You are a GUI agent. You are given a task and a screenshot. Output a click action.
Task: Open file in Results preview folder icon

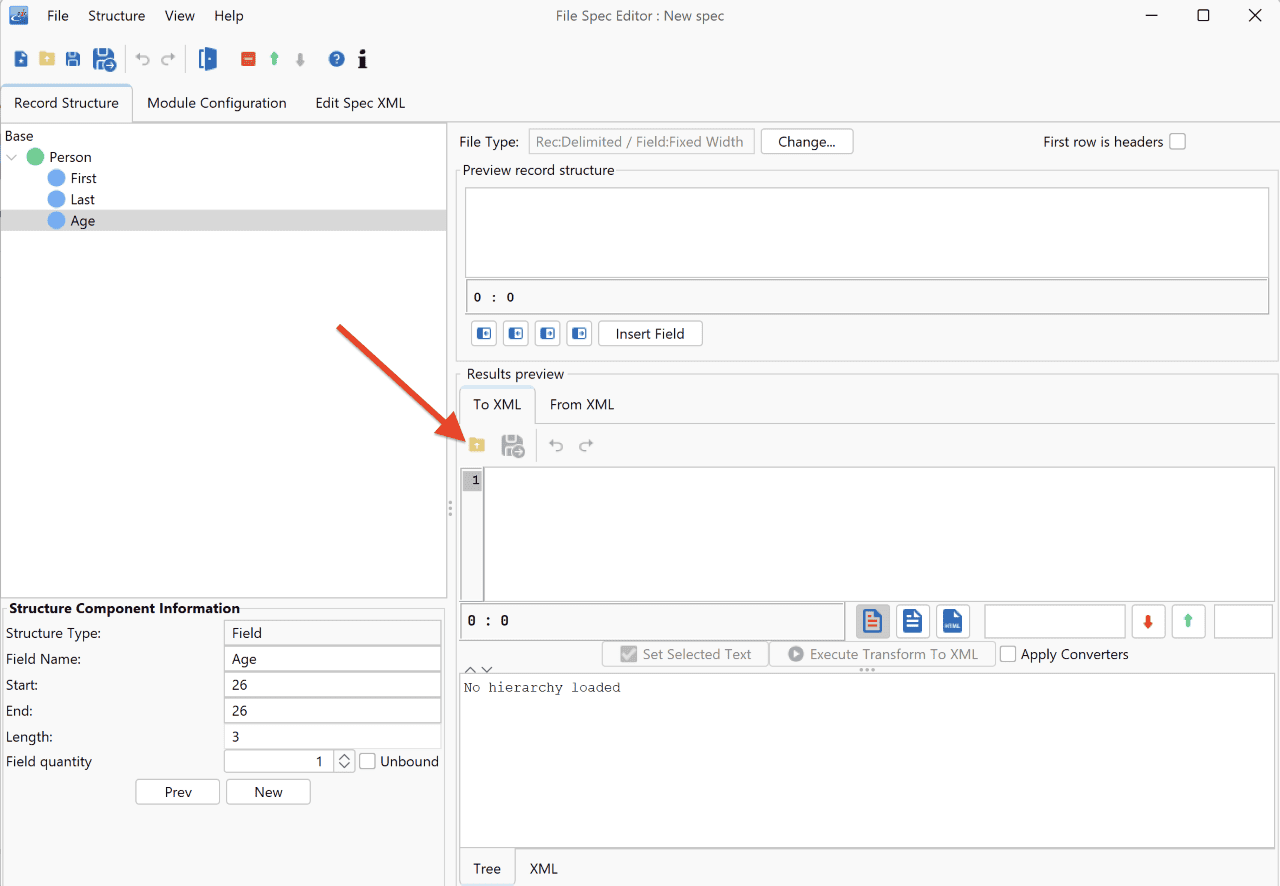(x=477, y=444)
